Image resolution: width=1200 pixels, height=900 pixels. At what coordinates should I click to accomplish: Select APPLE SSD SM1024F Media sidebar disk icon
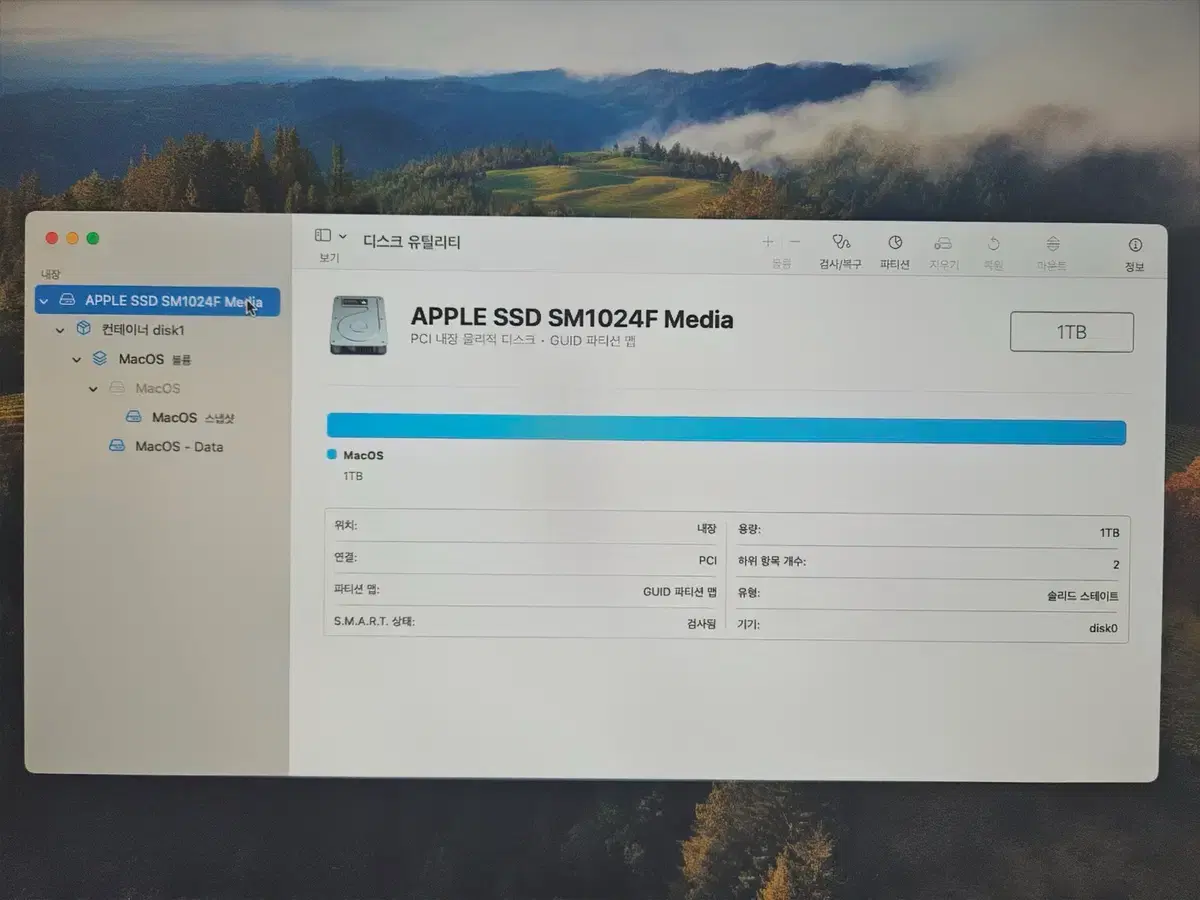click(x=67, y=300)
